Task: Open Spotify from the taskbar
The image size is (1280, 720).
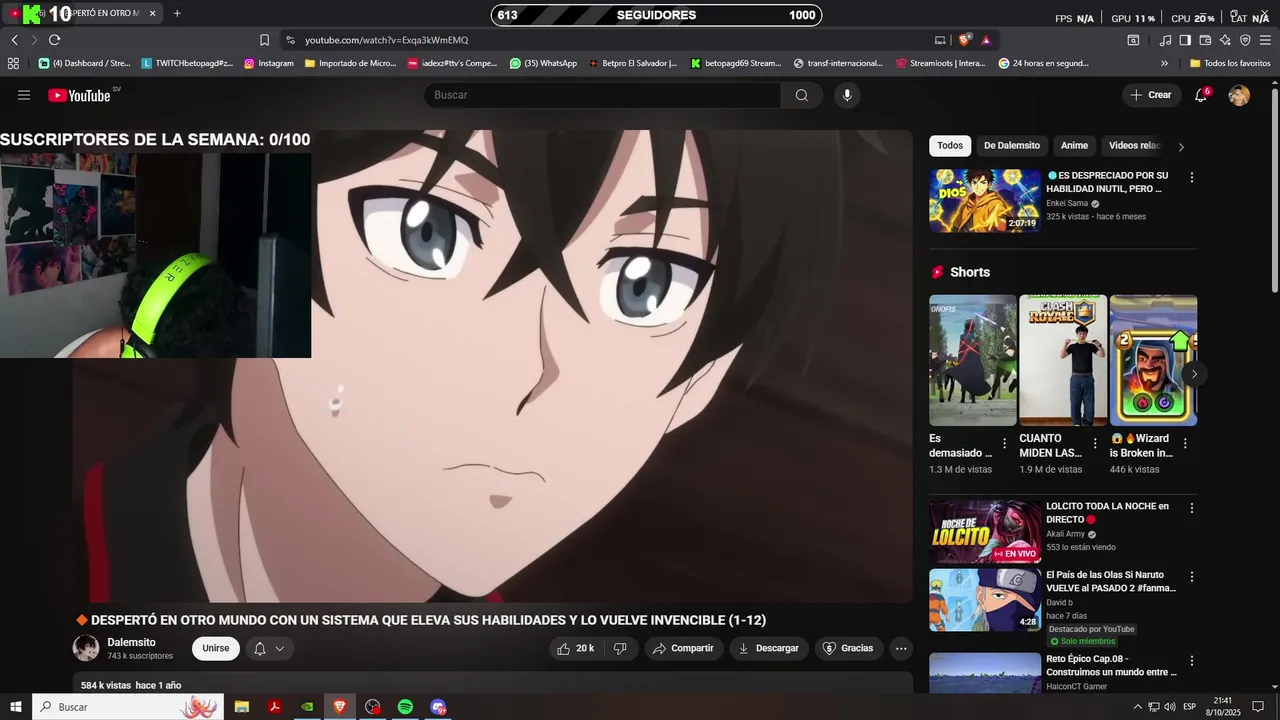Action: coord(405,707)
